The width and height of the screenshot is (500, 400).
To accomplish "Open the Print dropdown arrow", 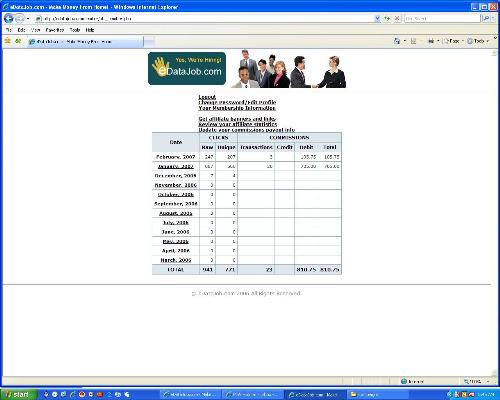I will (x=438, y=41).
